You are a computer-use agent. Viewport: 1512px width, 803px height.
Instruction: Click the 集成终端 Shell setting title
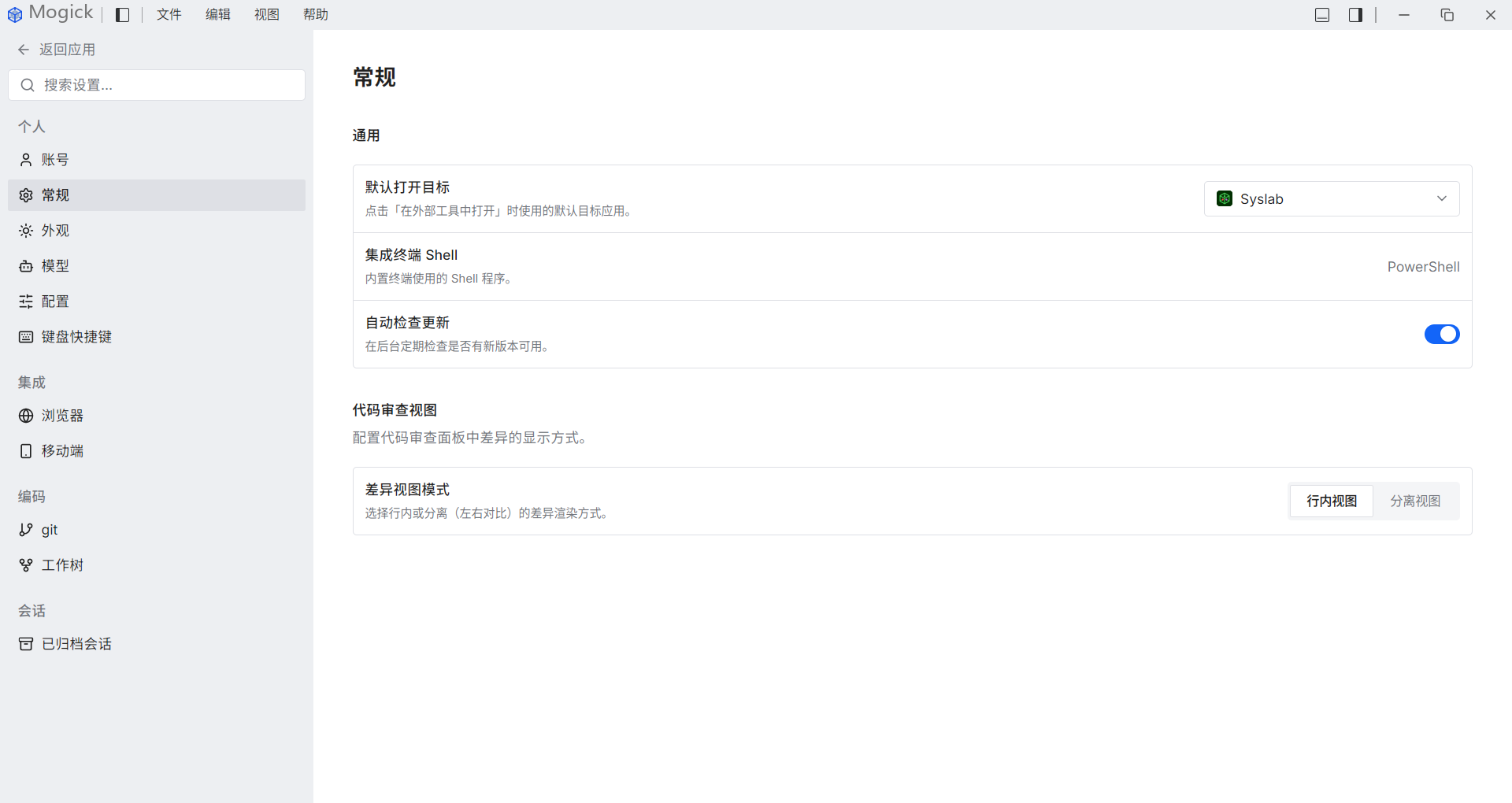pyautogui.click(x=411, y=255)
